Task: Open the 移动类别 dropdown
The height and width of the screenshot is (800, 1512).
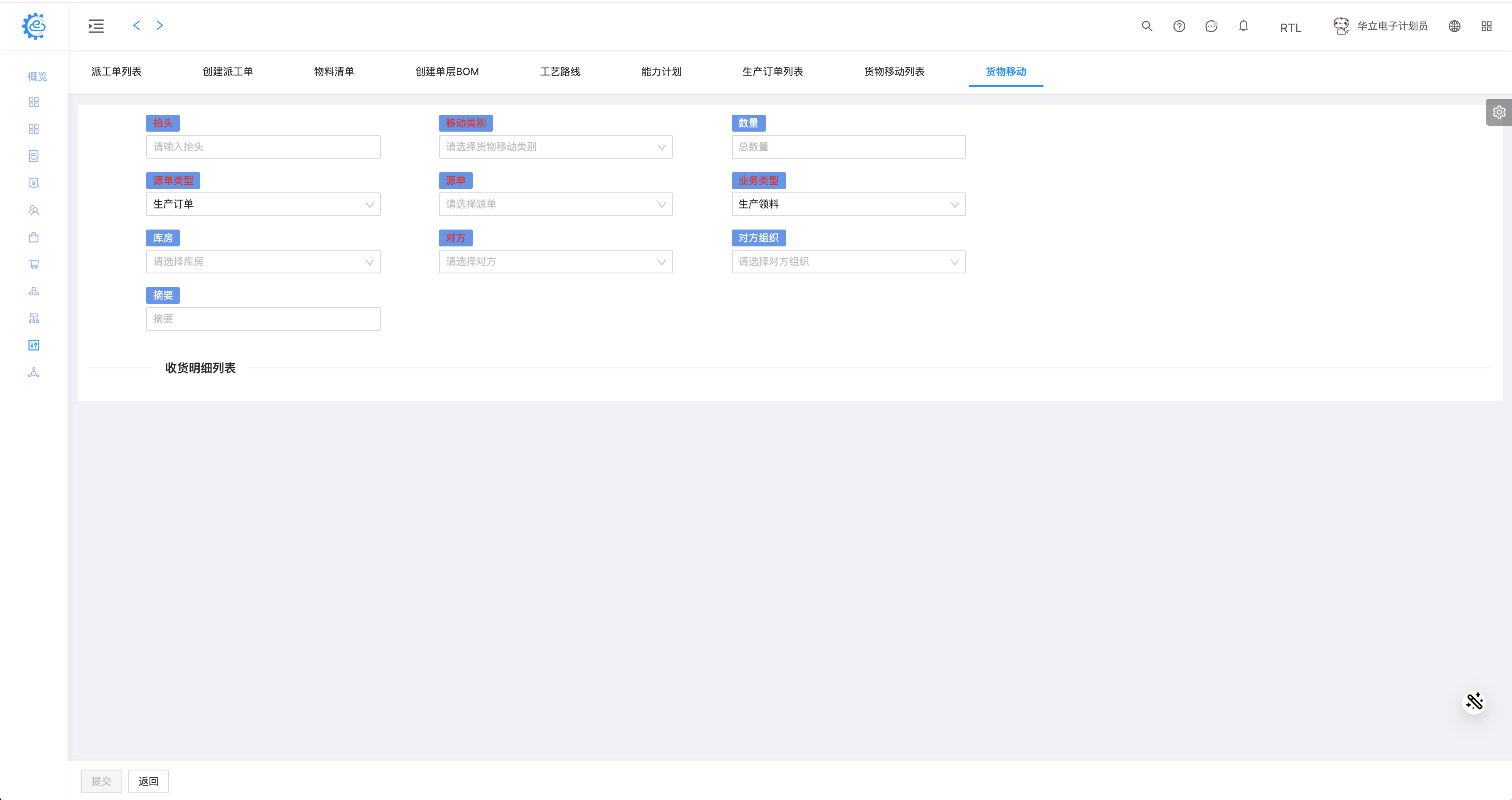Action: (555, 147)
